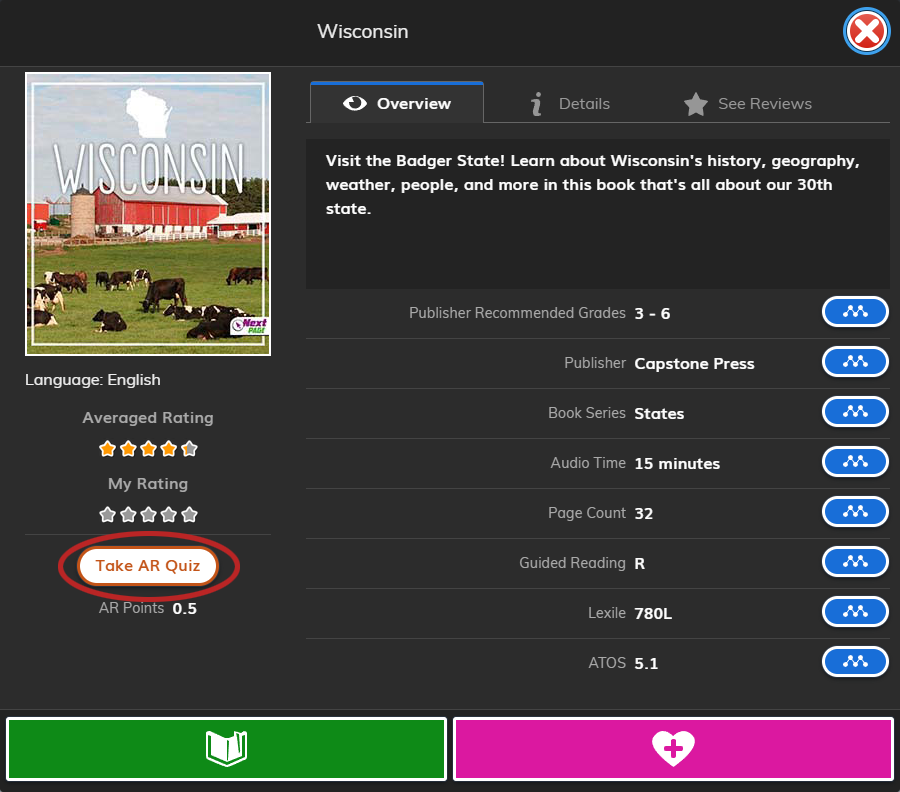The image size is (900, 792).
Task: Open the book with green read button
Action: click(x=226, y=748)
